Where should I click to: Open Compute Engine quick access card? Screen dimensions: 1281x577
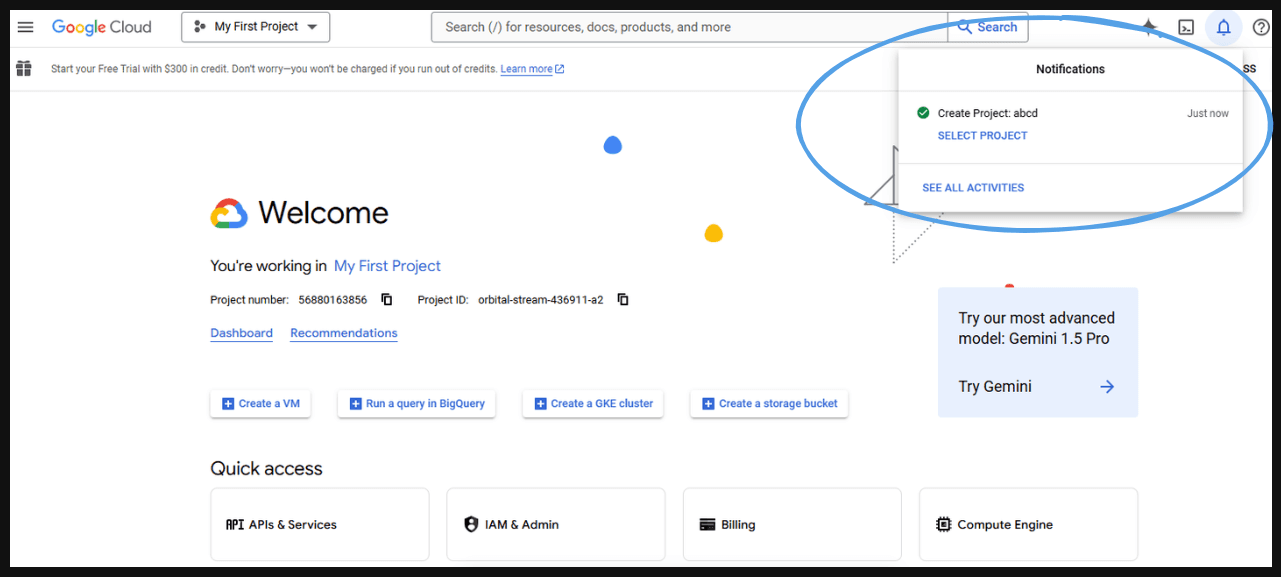(x=1028, y=524)
